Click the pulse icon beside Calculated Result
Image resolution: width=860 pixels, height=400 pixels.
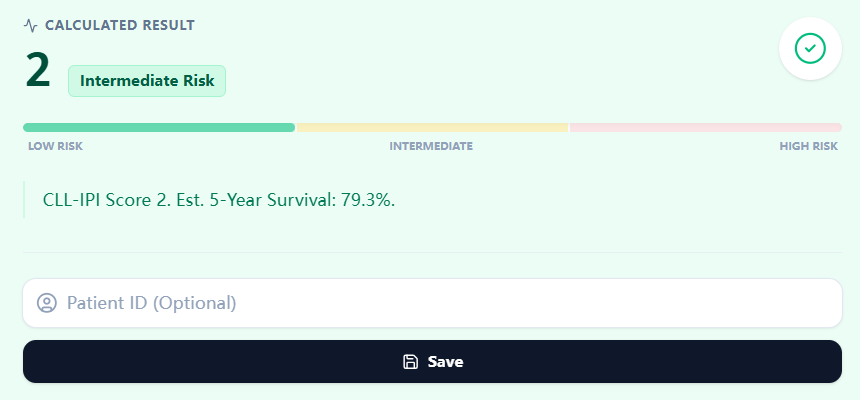(31, 25)
